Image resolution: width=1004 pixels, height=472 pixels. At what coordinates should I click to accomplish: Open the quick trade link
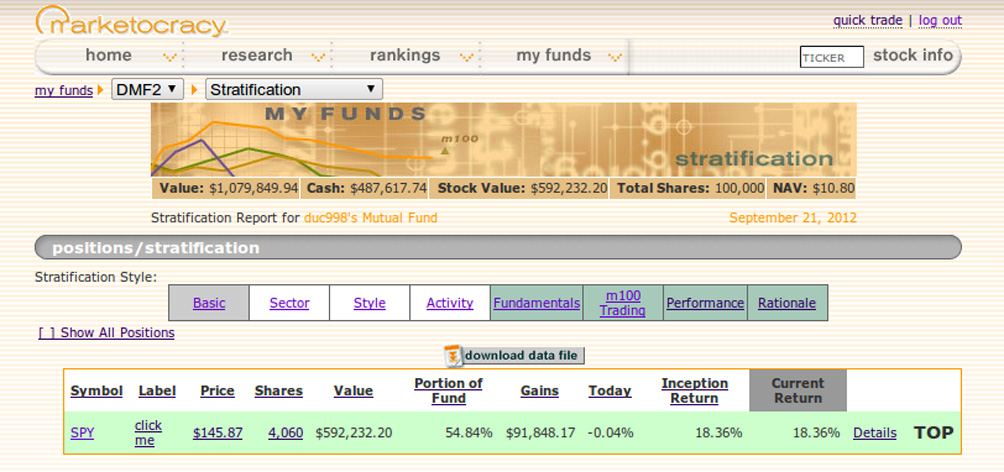pyautogui.click(x=868, y=20)
